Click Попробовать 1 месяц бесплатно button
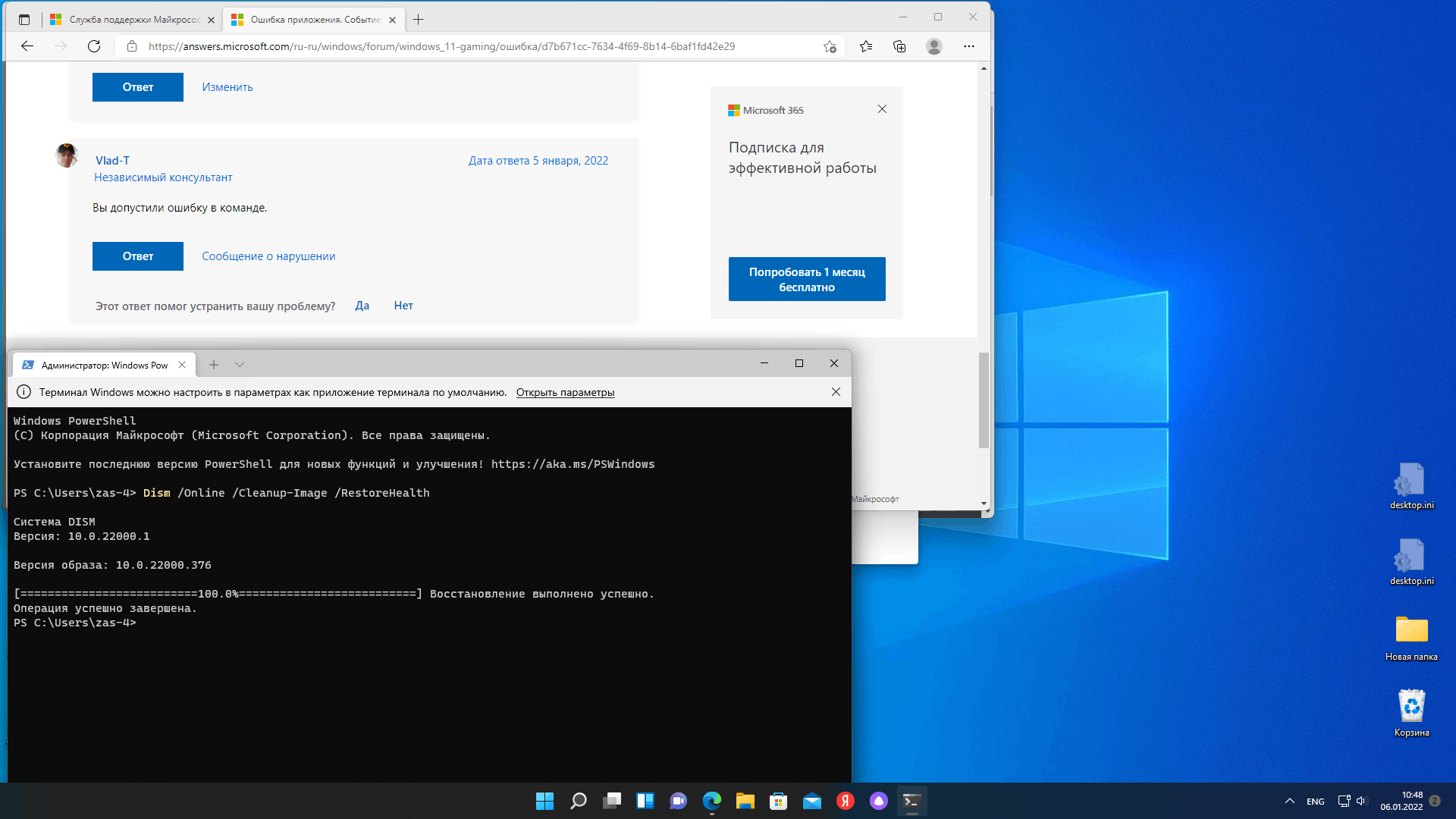Screen dimensions: 1456x819 click(807, 279)
